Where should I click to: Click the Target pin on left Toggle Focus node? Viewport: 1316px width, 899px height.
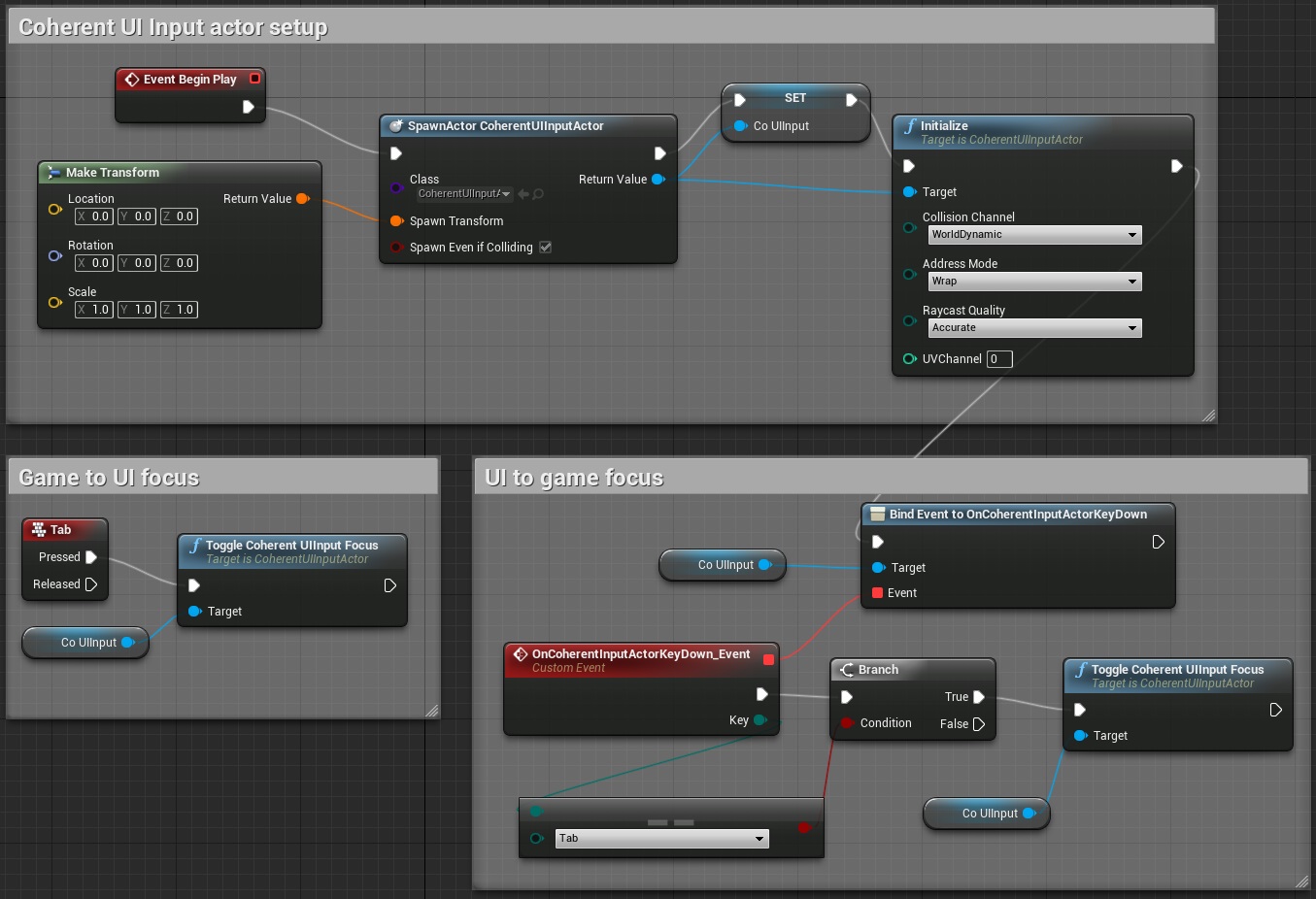(x=195, y=612)
